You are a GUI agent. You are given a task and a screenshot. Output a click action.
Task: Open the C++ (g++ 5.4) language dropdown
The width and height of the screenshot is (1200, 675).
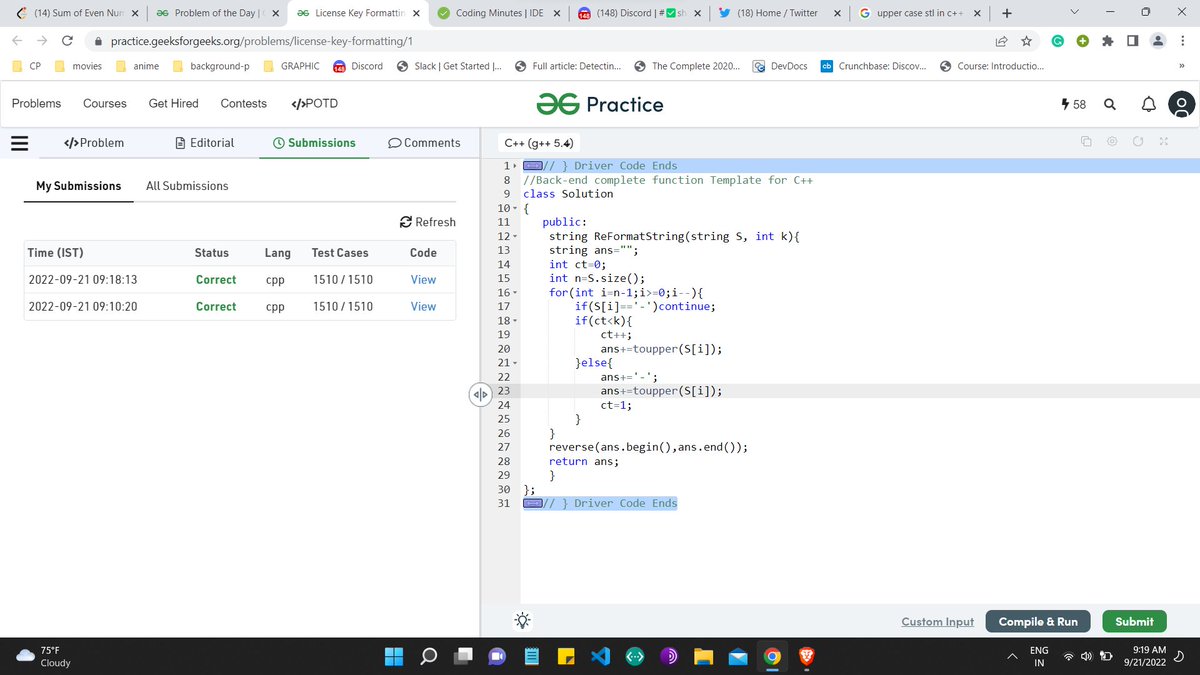pos(540,143)
